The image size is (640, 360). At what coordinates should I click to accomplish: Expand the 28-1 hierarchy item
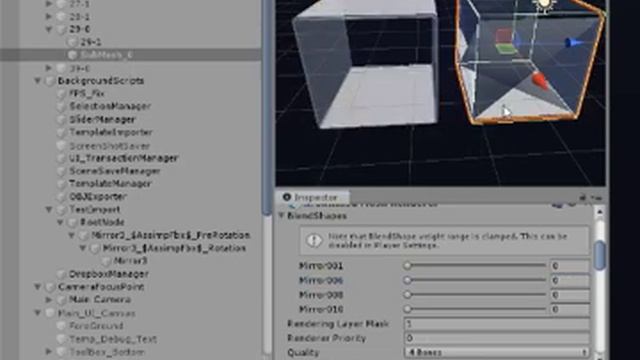[x=49, y=17]
